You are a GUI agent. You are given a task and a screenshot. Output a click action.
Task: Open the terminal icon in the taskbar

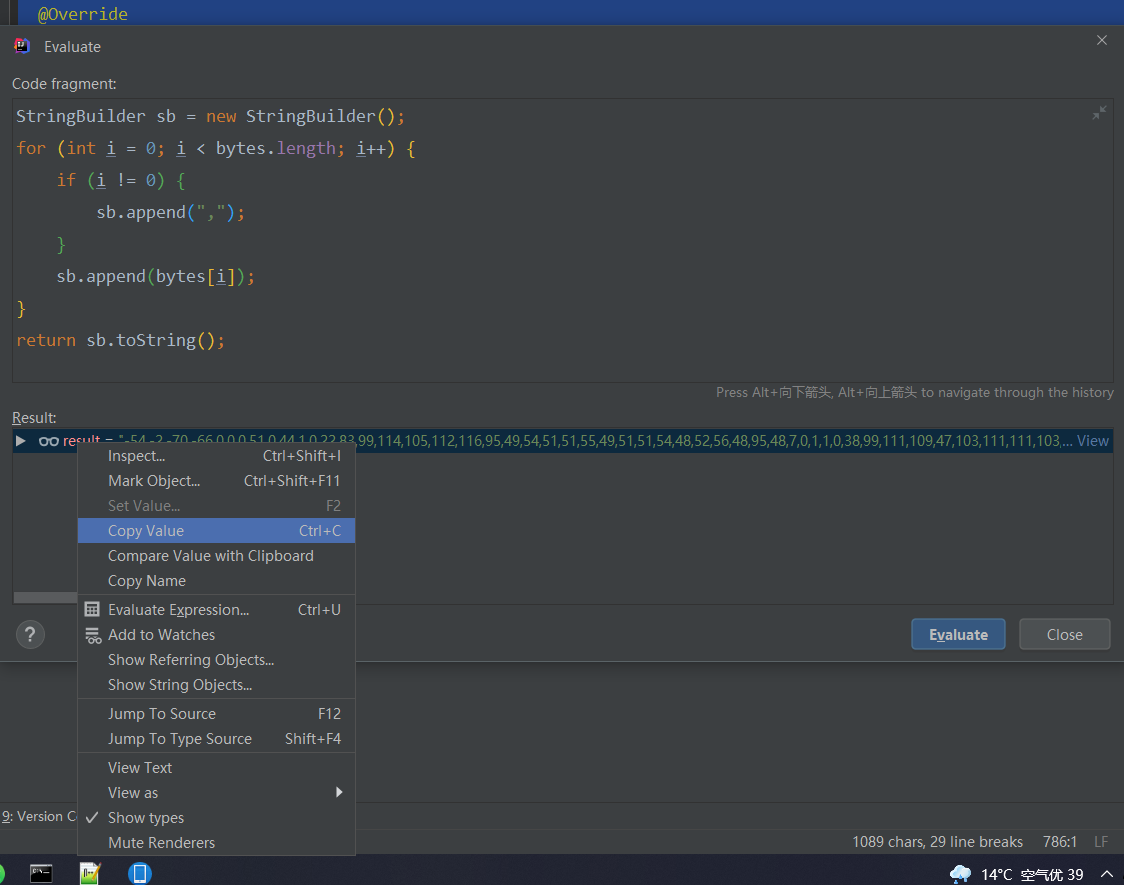41,873
